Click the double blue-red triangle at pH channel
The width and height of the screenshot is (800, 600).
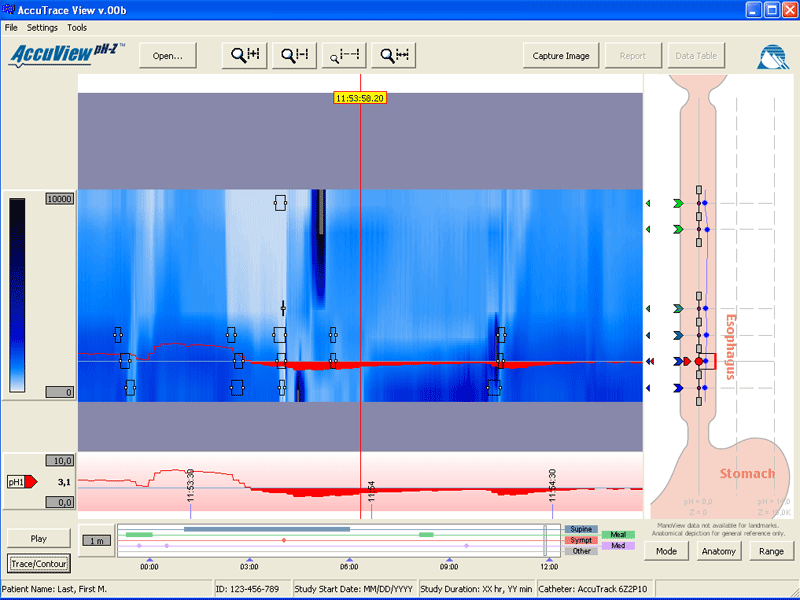(x=650, y=361)
